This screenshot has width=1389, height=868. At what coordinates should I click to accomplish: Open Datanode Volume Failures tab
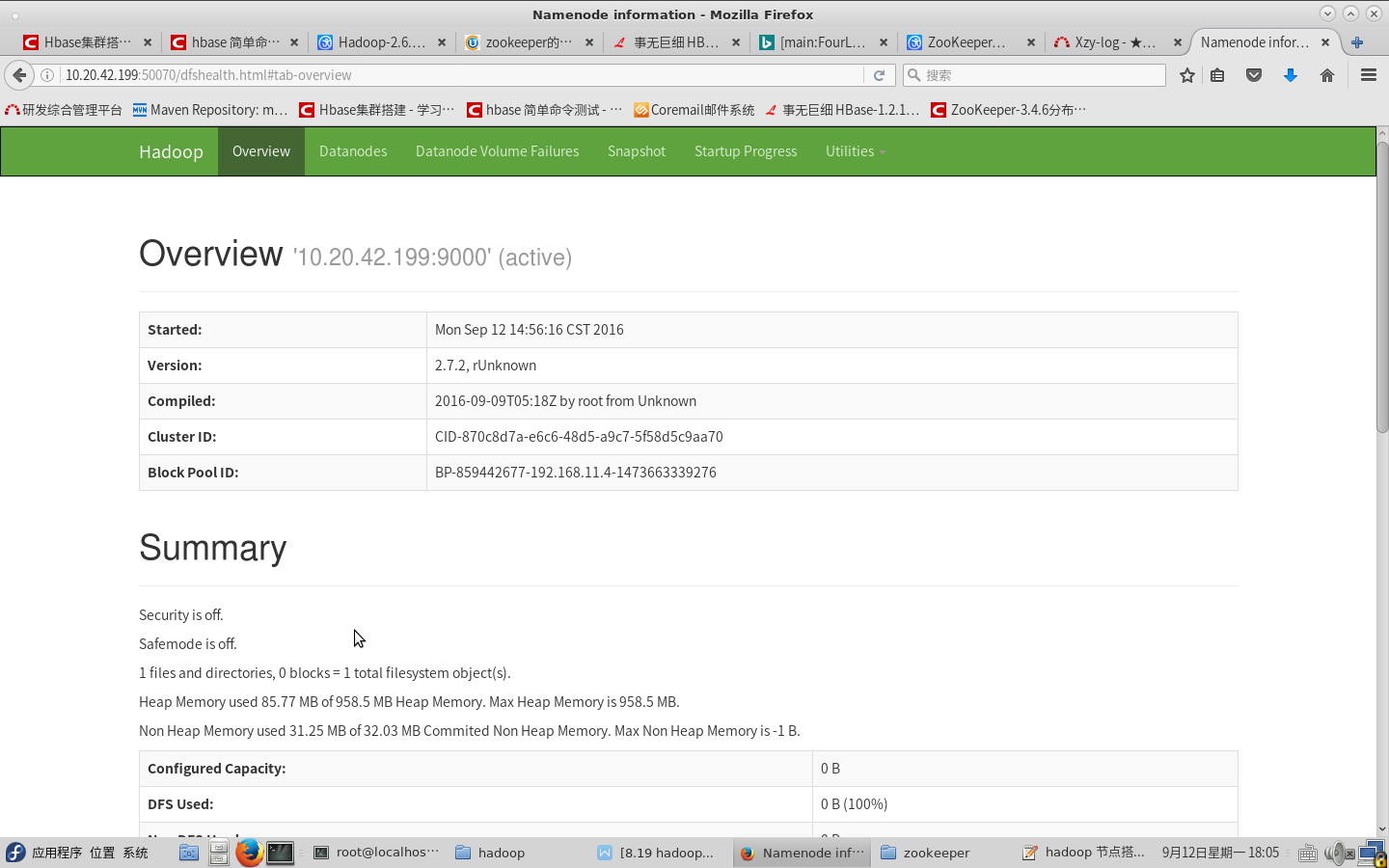coord(498,151)
